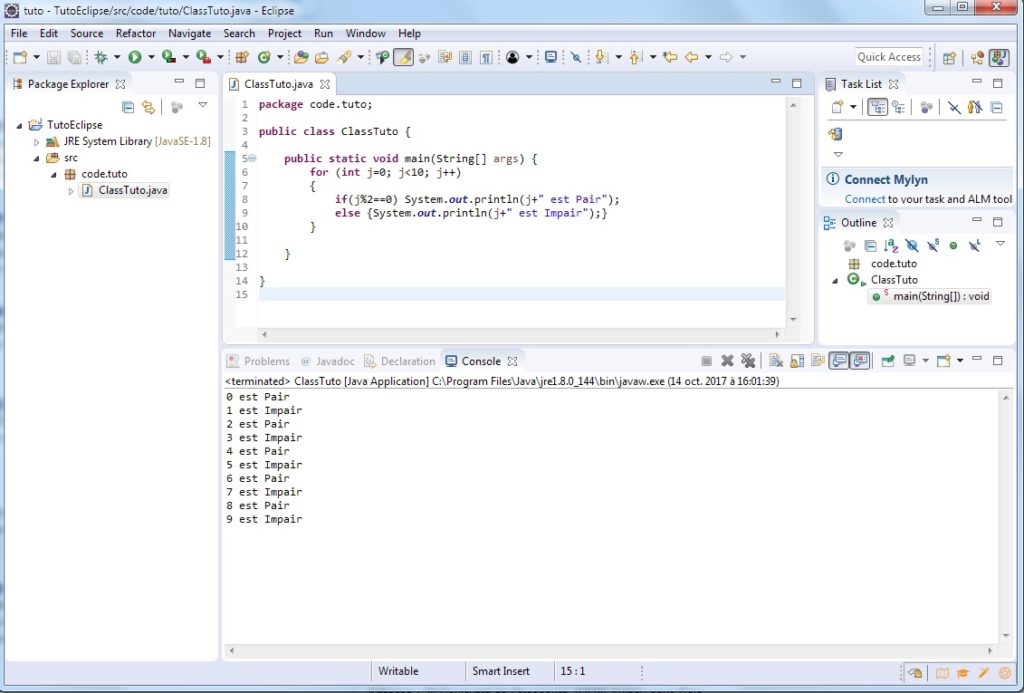Image resolution: width=1024 pixels, height=693 pixels.
Task: Toggle scroll lock in the Console view
Action: (x=796, y=361)
